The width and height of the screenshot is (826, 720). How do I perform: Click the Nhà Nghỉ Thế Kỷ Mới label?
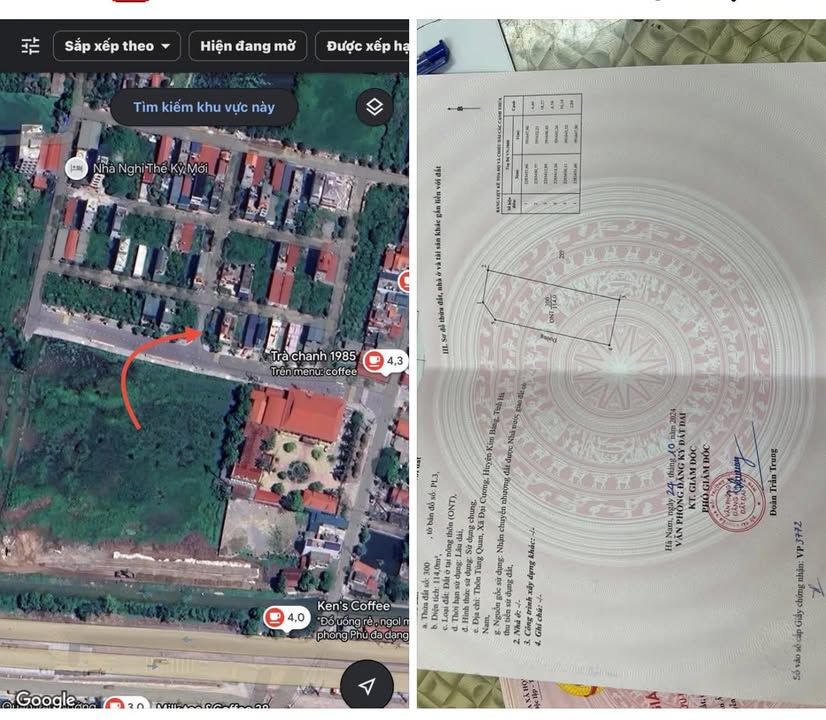[156, 168]
